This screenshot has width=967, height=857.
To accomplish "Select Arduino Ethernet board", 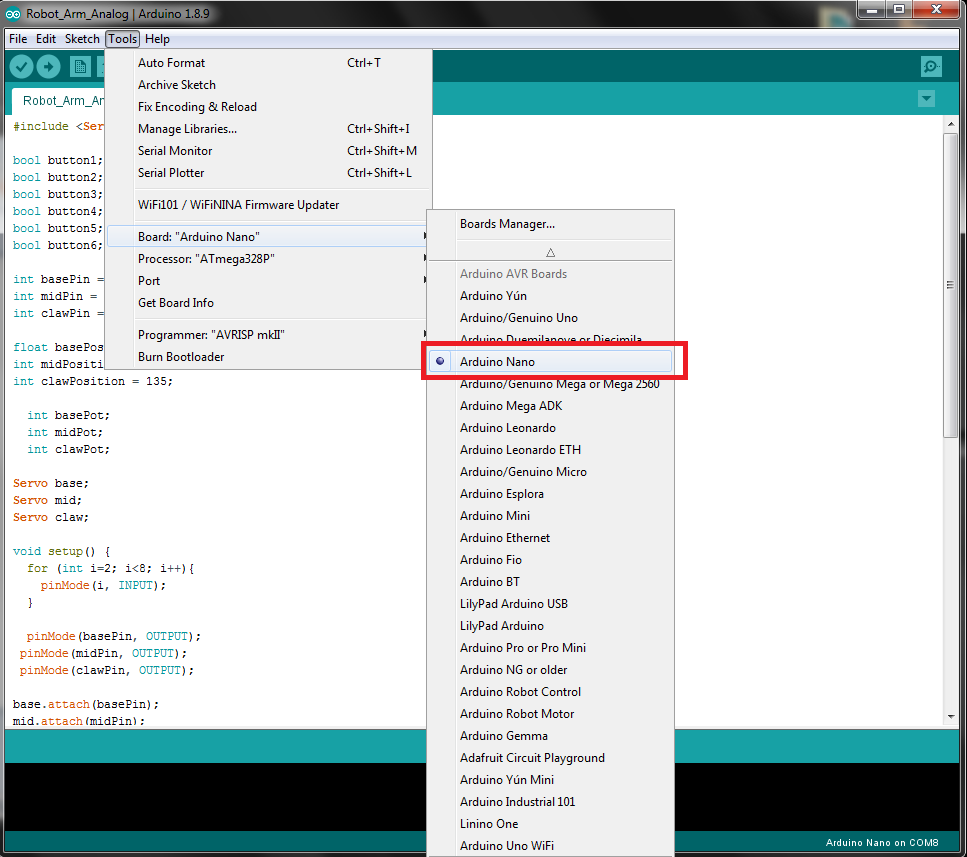I will point(550,538).
